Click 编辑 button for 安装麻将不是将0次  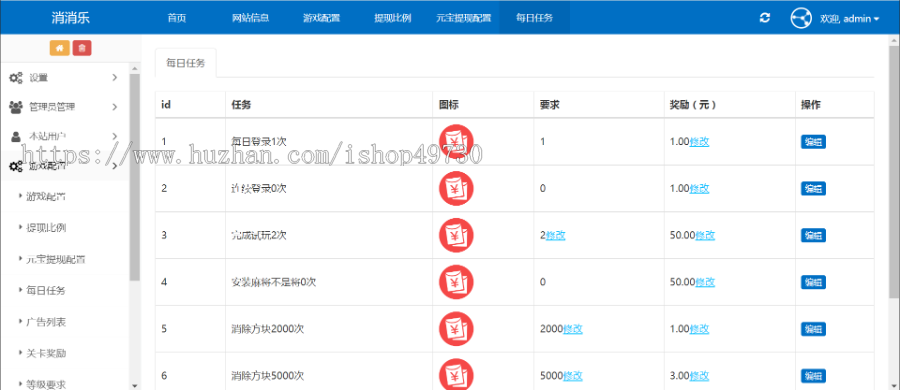813,282
